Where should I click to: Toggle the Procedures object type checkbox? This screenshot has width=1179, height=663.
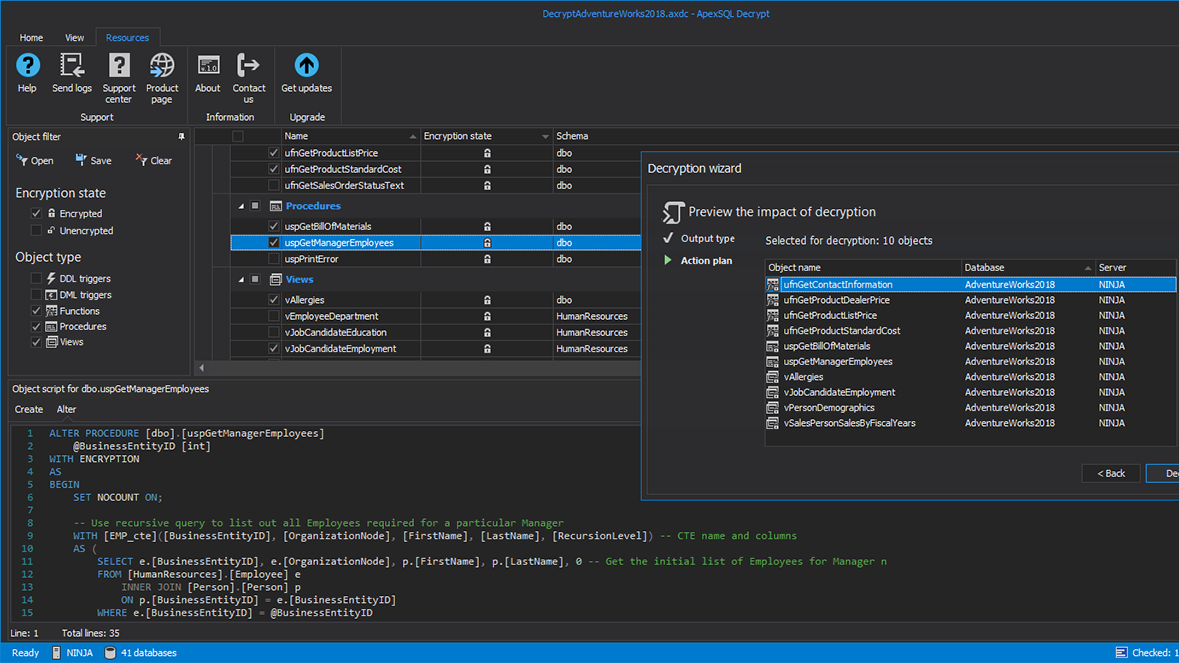click(36, 326)
